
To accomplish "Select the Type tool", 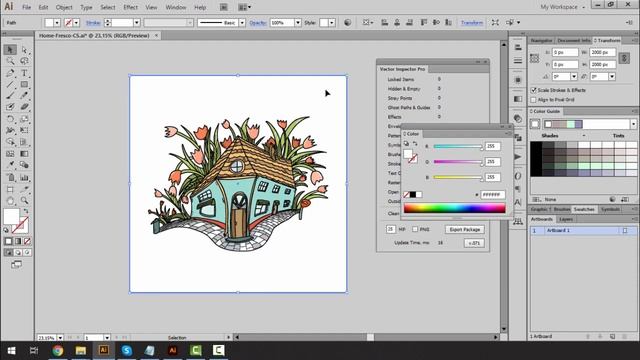I will (24, 73).
